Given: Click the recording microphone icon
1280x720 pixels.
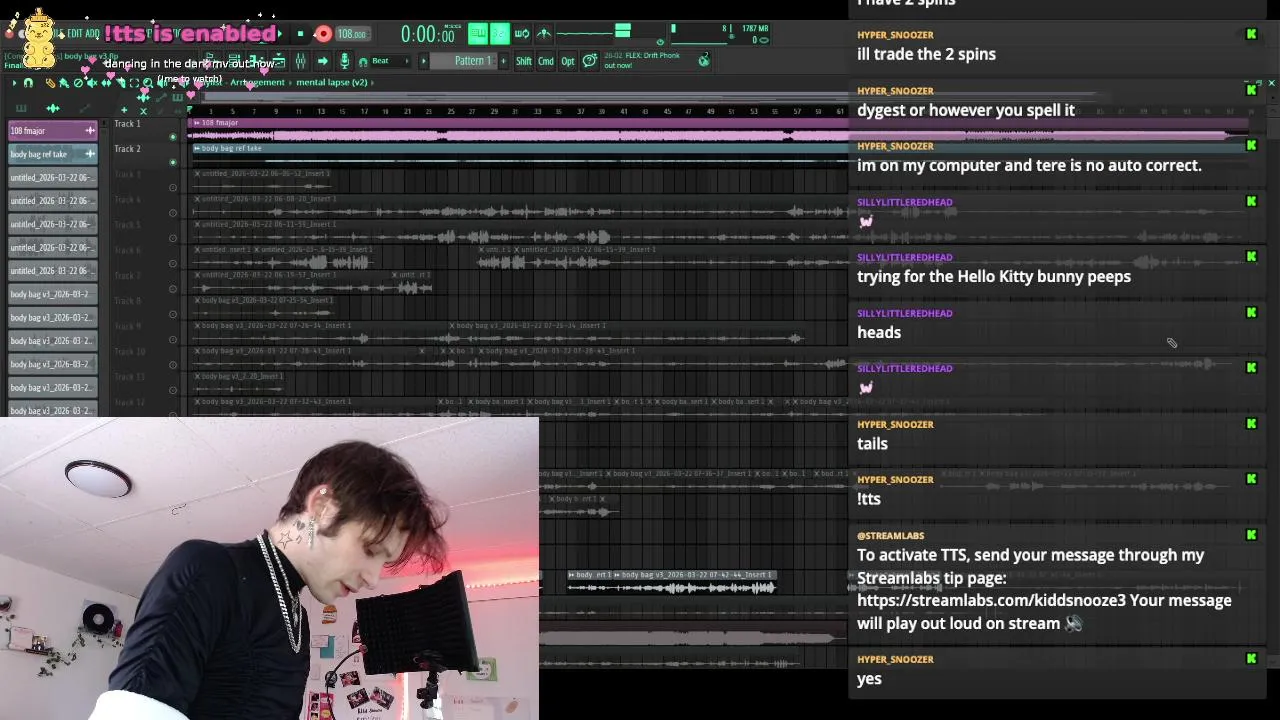Looking at the screenshot, I should (x=344, y=61).
